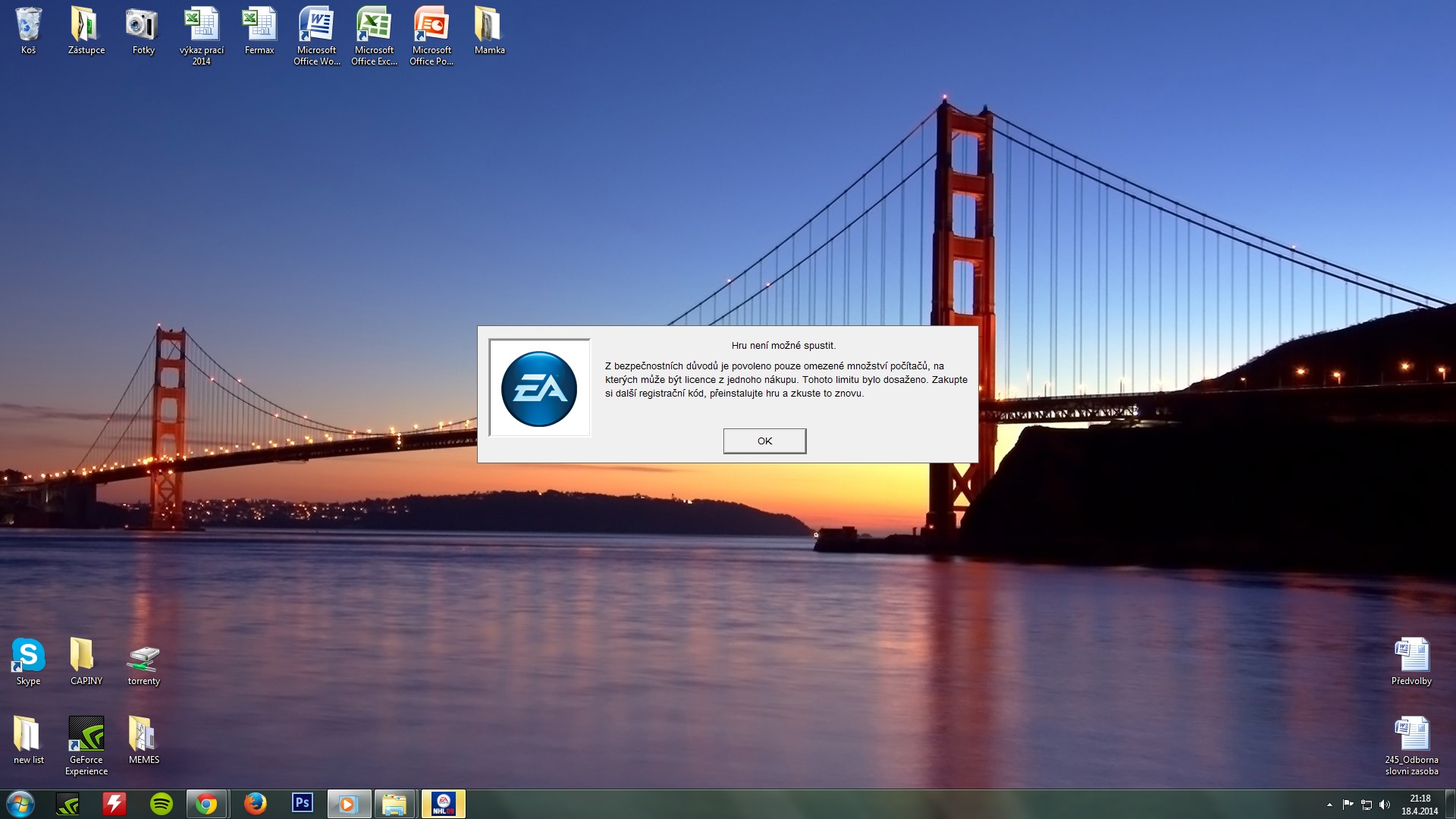Launch Photoshop from the taskbar
Viewport: 1456px width, 819px height.
302,803
